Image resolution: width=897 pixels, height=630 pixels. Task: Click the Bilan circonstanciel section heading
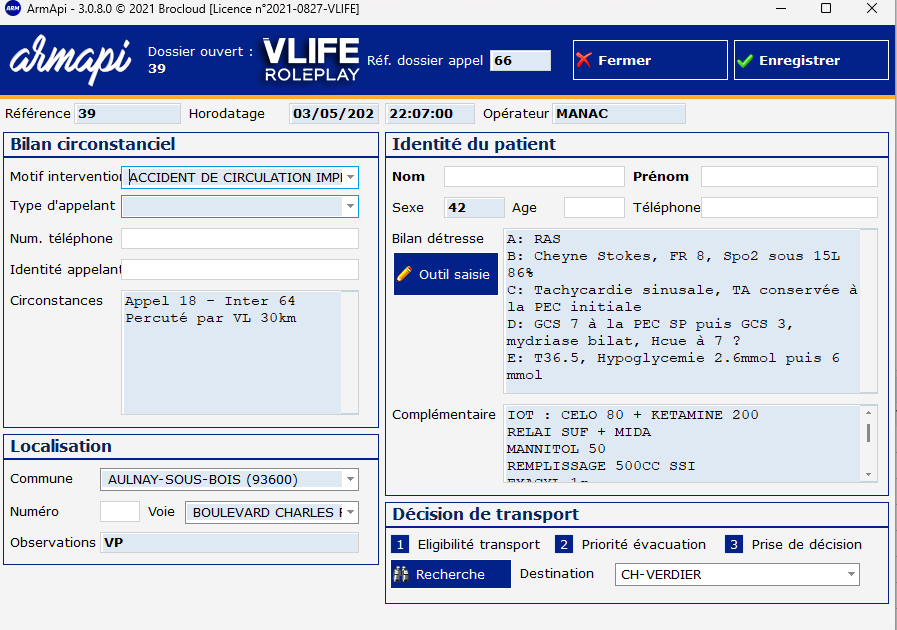pyautogui.click(x=93, y=144)
